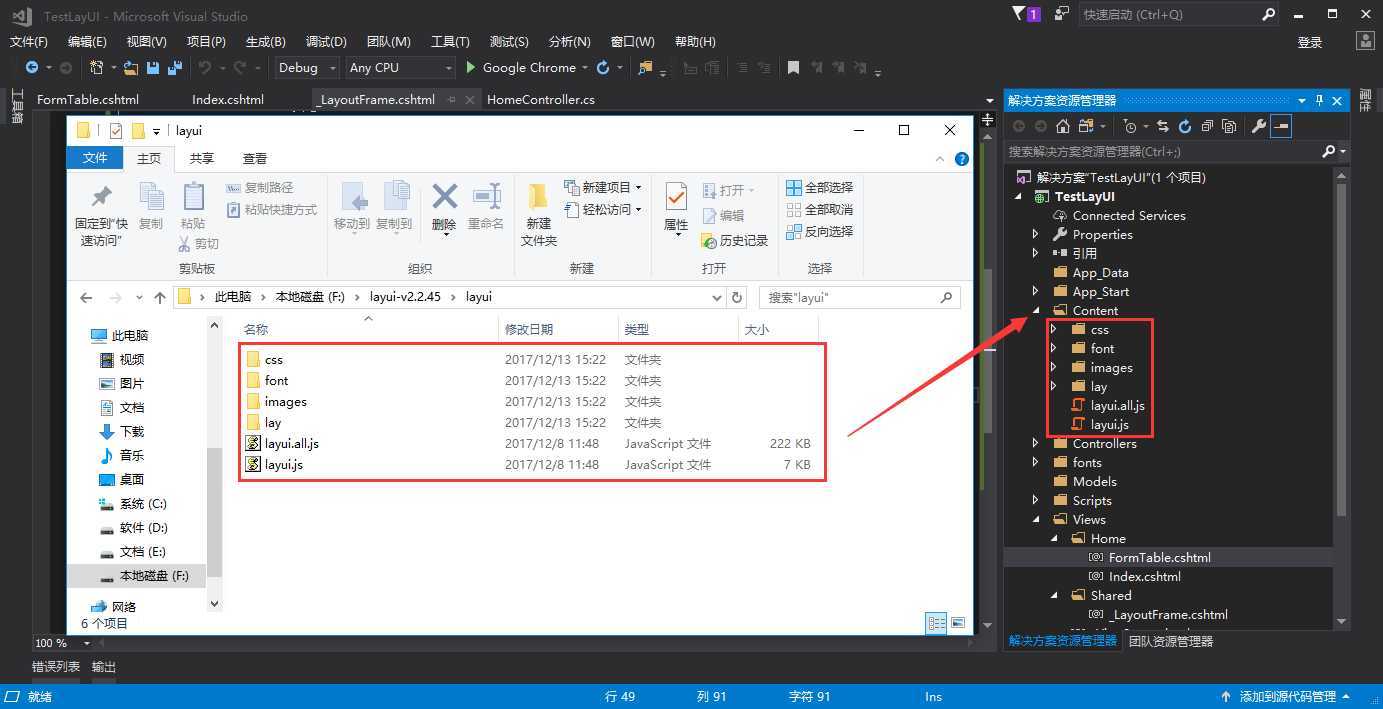
Task: Open the 工具(T) menu in Visual Studio
Action: coord(450,42)
